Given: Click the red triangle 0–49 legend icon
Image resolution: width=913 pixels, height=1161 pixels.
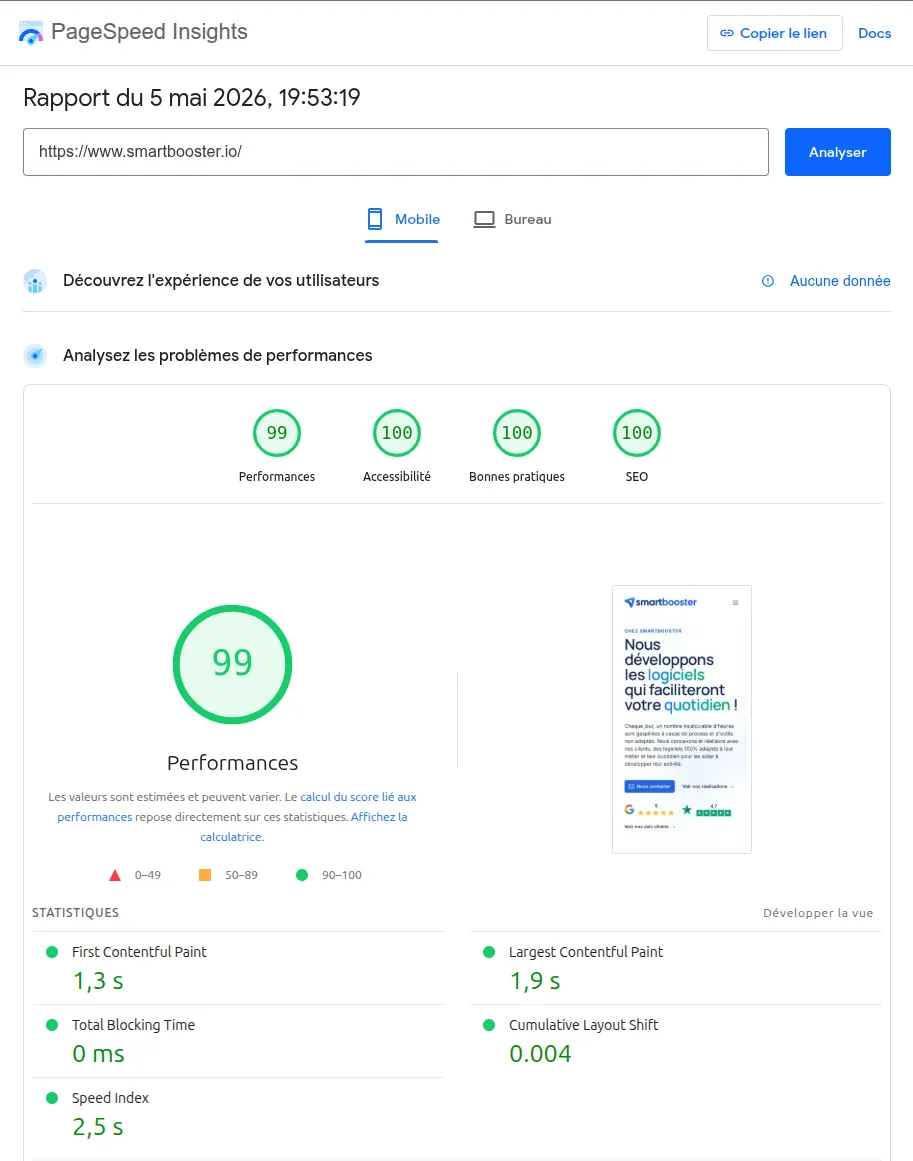Looking at the screenshot, I should pyautogui.click(x=115, y=875).
